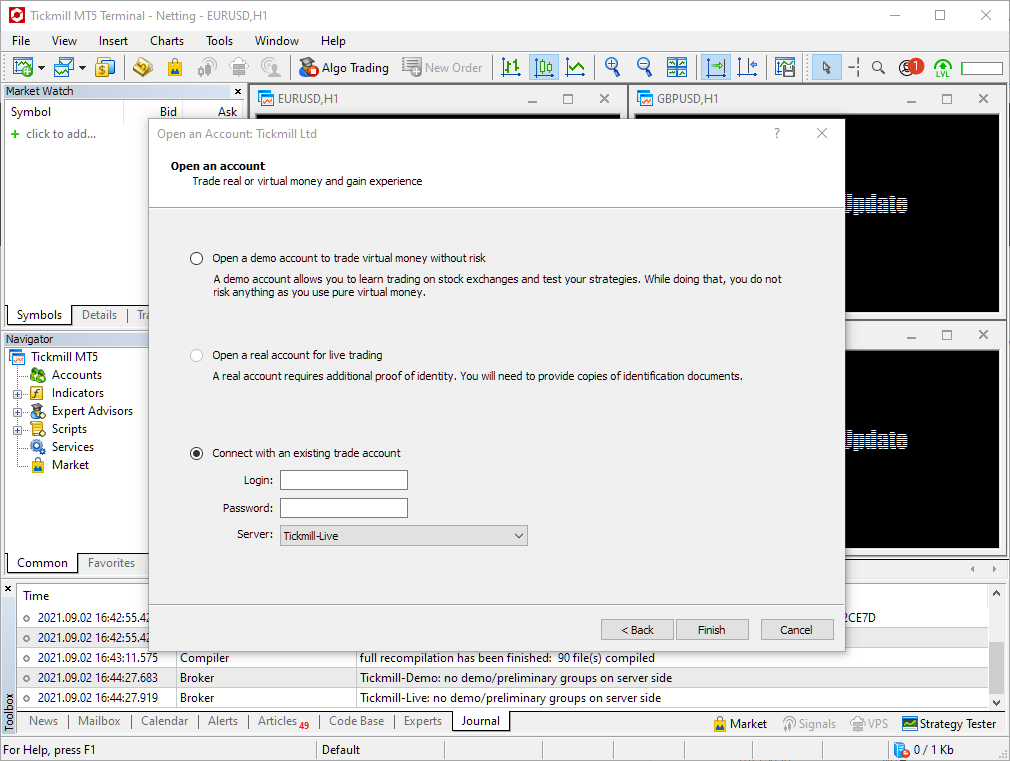The image size is (1010, 761).
Task: Open search via the magnifier icon
Action: click(878, 67)
